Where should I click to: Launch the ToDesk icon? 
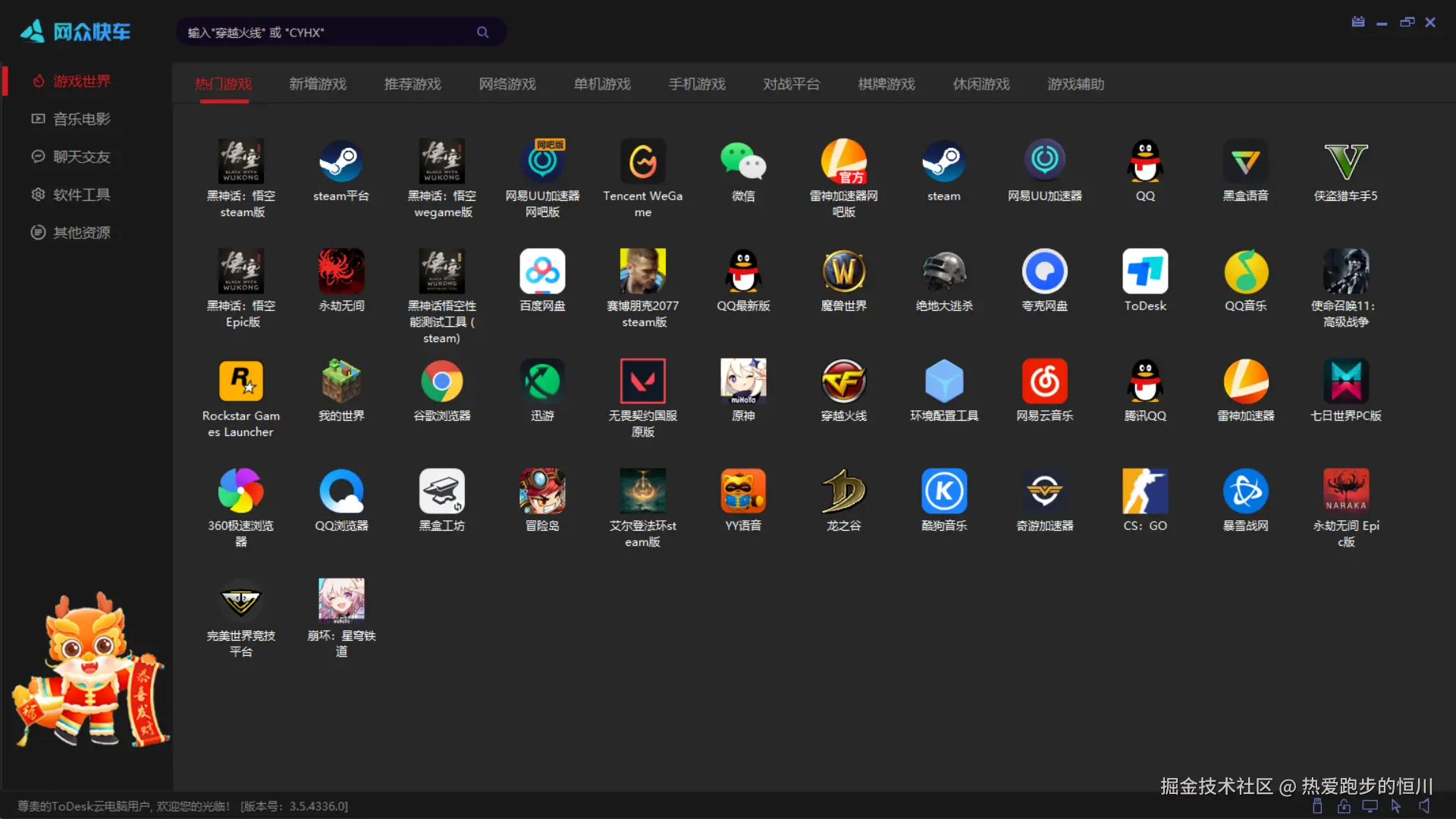coord(1145,271)
